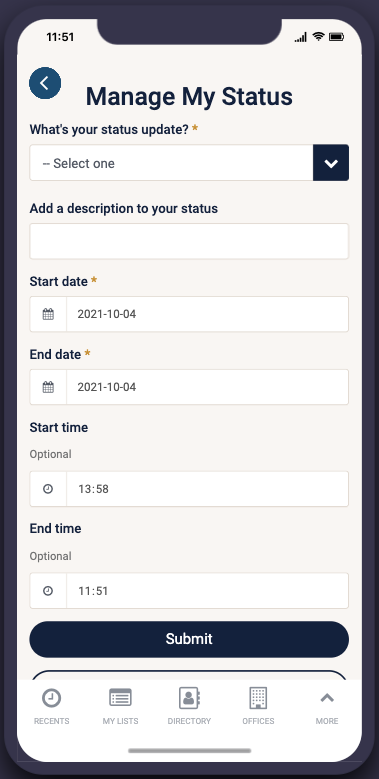Click the Start date calendar icon
The height and width of the screenshot is (779, 379).
(48, 314)
